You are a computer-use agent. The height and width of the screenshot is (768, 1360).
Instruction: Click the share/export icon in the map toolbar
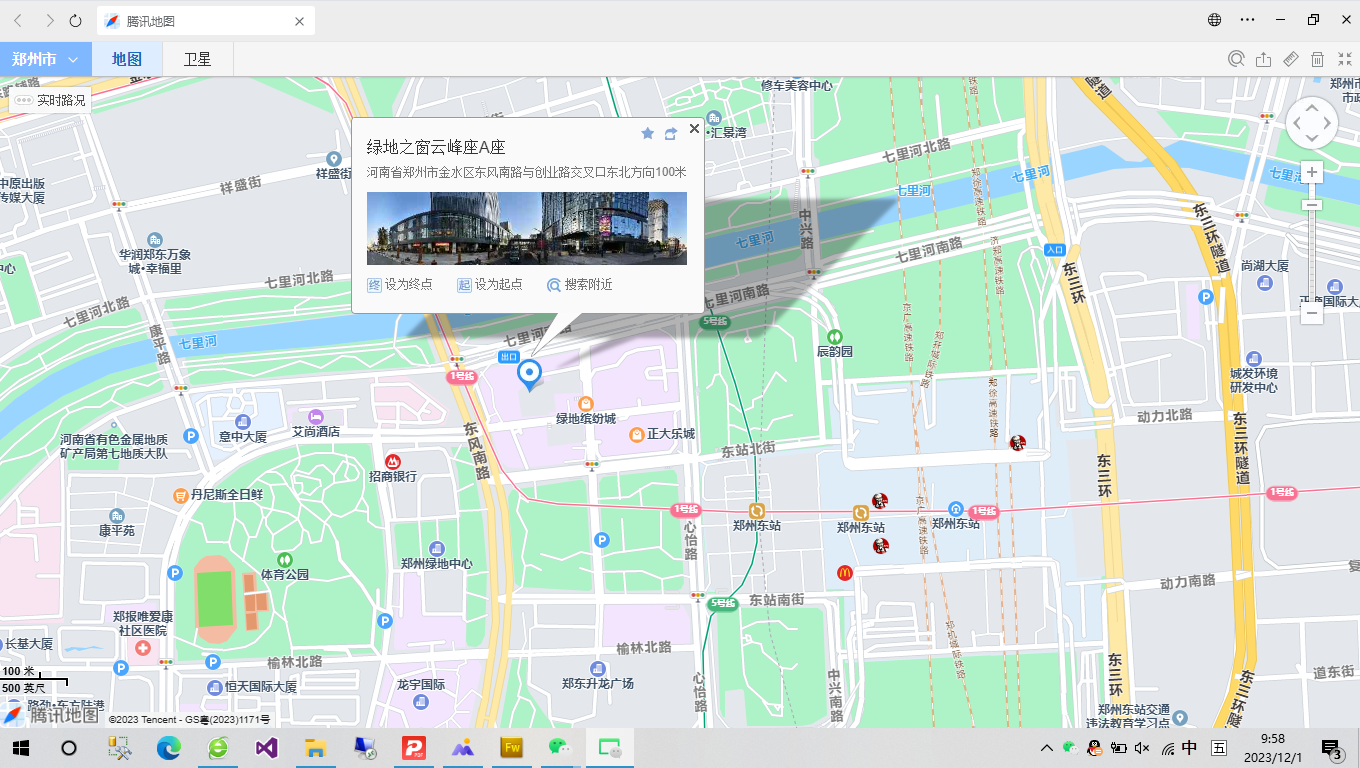click(1264, 59)
